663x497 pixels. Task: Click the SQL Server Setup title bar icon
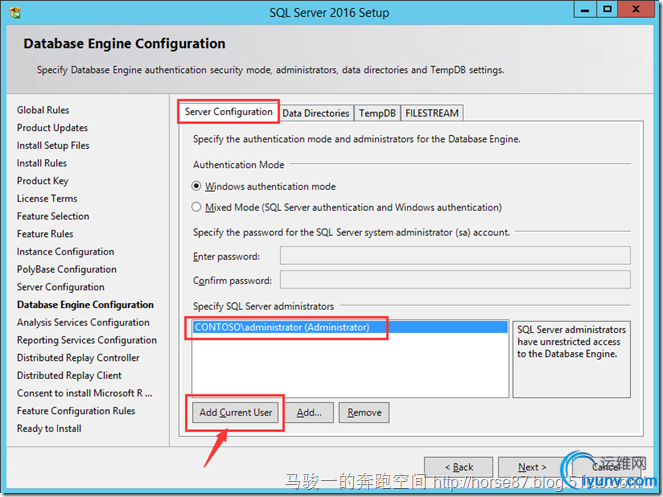pos(15,13)
